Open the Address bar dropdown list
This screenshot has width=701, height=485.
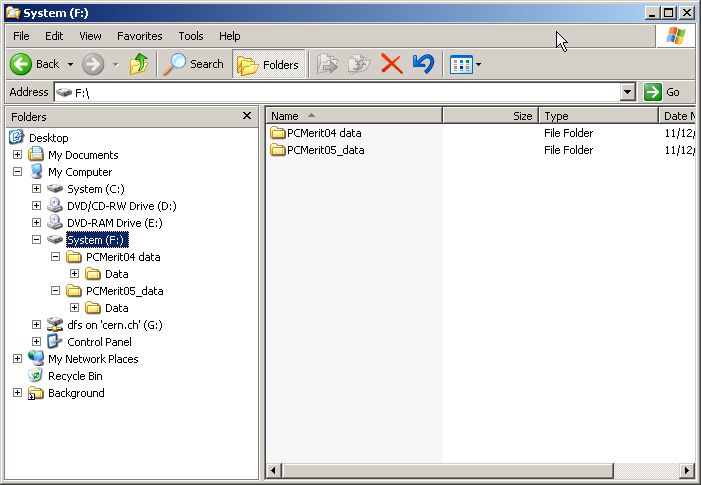click(628, 92)
